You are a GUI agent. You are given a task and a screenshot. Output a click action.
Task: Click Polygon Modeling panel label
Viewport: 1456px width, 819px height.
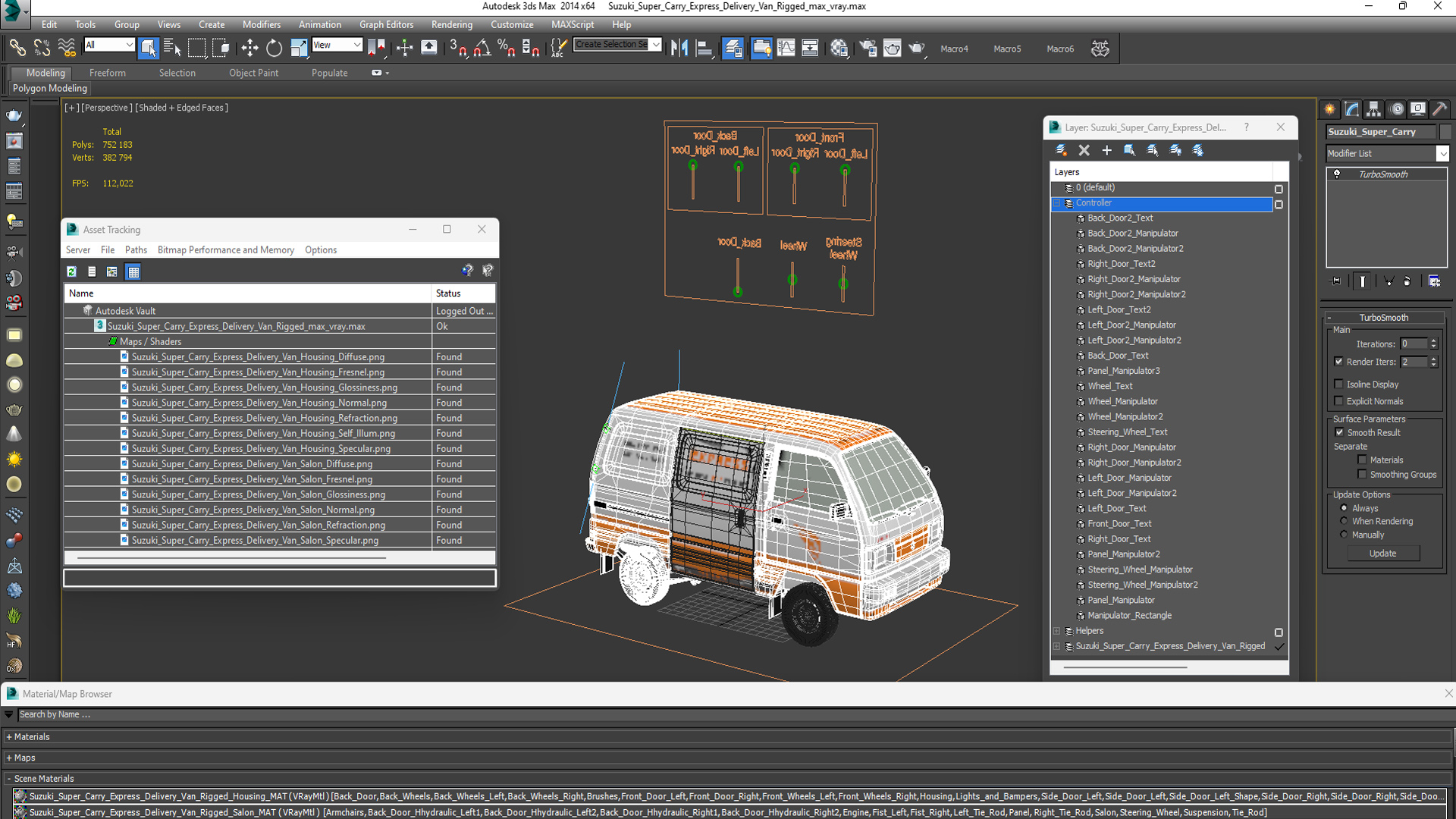click(50, 88)
